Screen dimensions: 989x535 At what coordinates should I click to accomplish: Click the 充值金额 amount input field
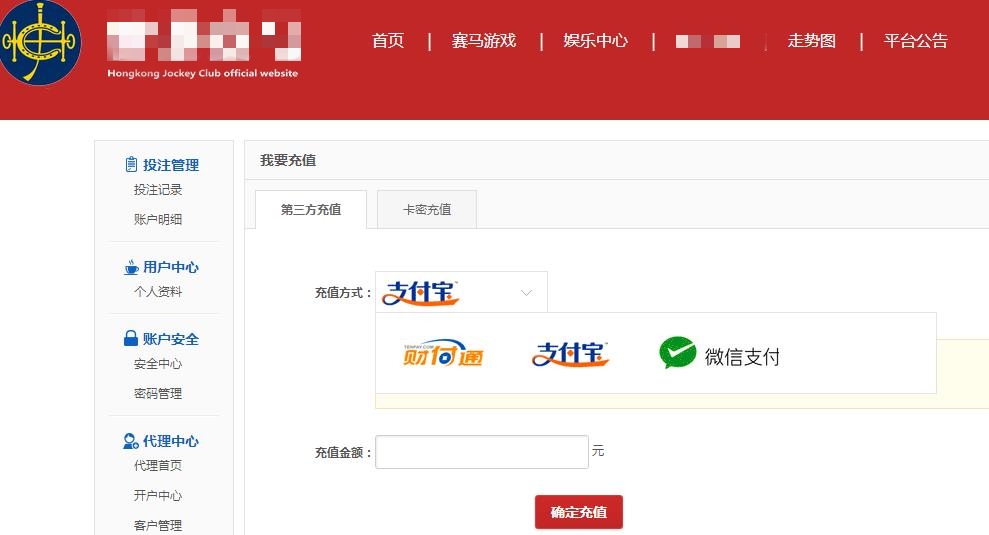click(x=482, y=452)
